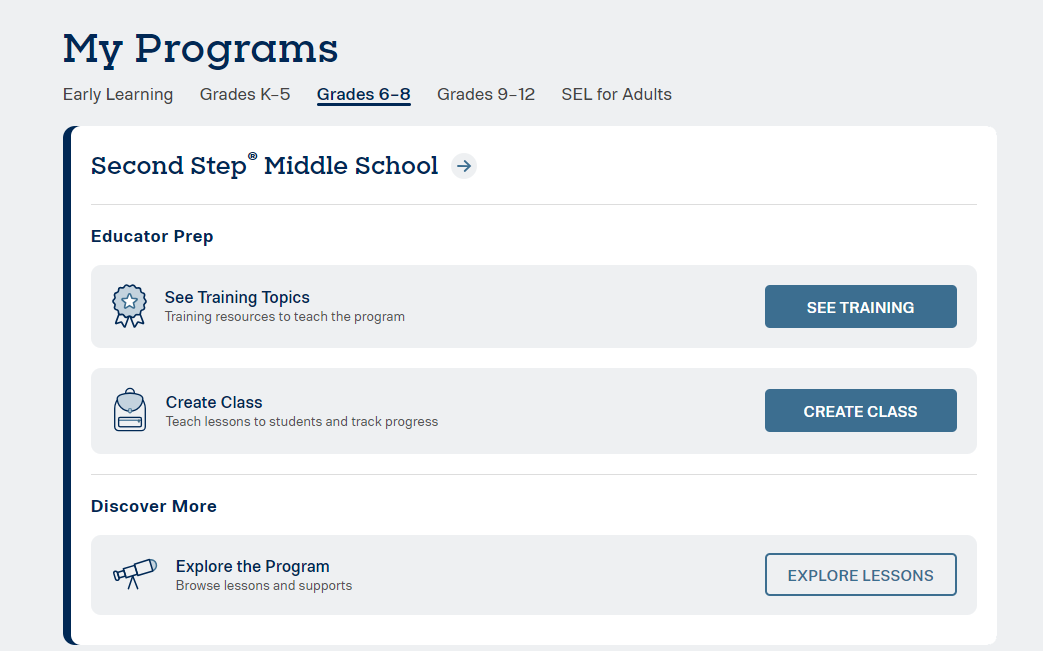1043x651 pixels.
Task: Click 'Browse lessons and supports' description text
Action: tap(264, 585)
